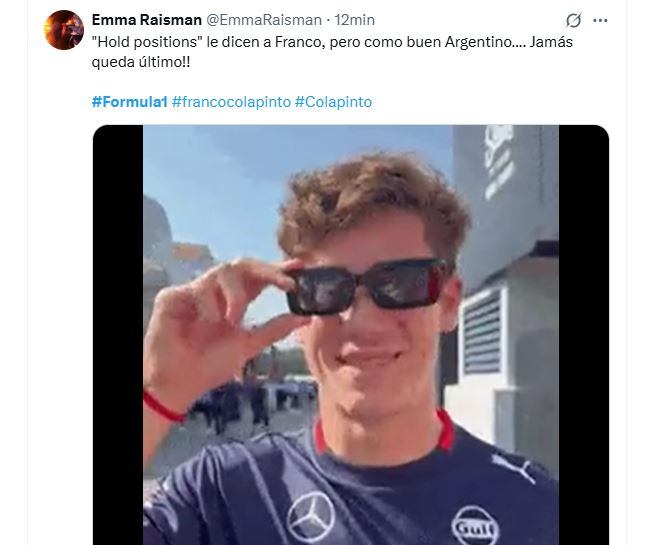
Task: Click the Gulf logo on the shirt
Action: (475, 526)
